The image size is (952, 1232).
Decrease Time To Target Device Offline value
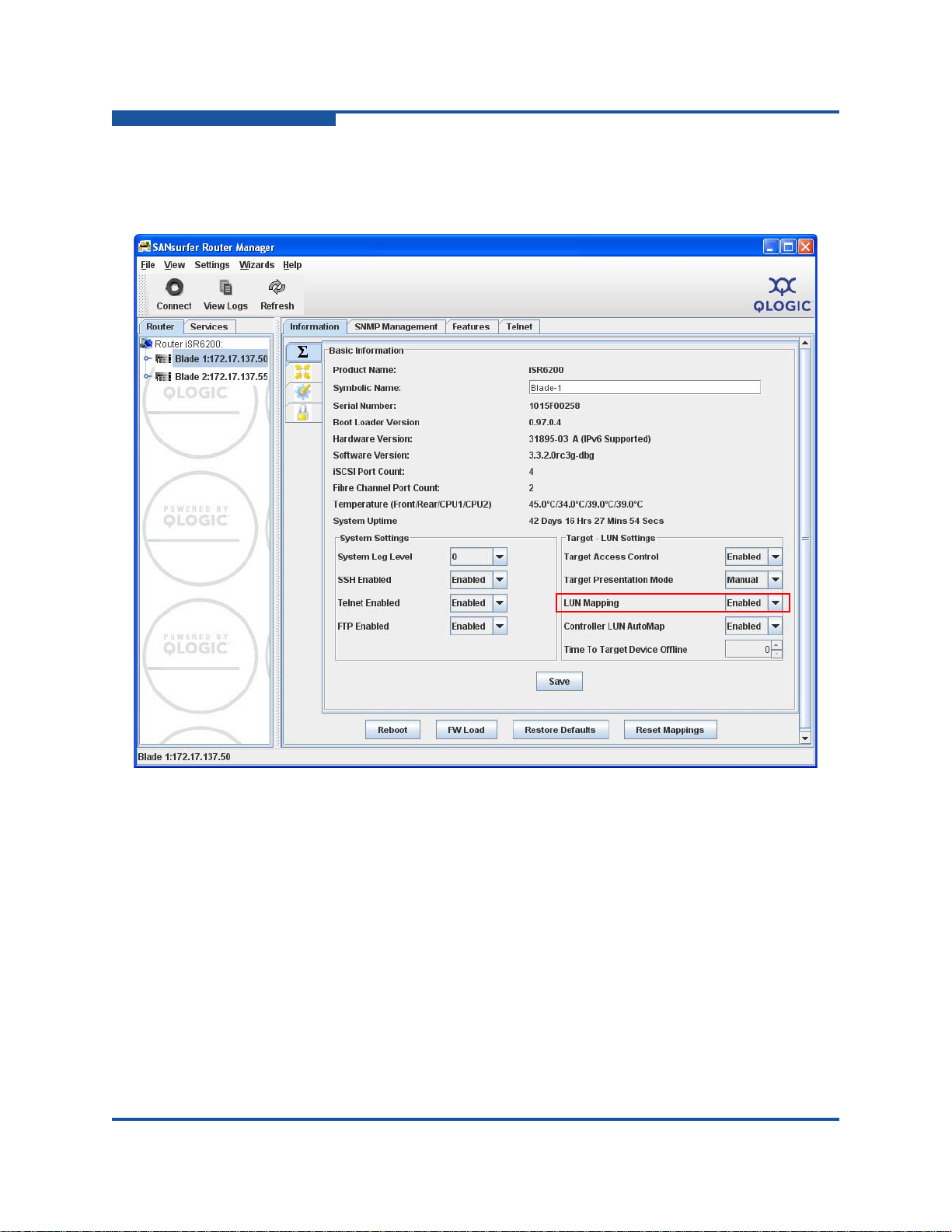coord(777,654)
